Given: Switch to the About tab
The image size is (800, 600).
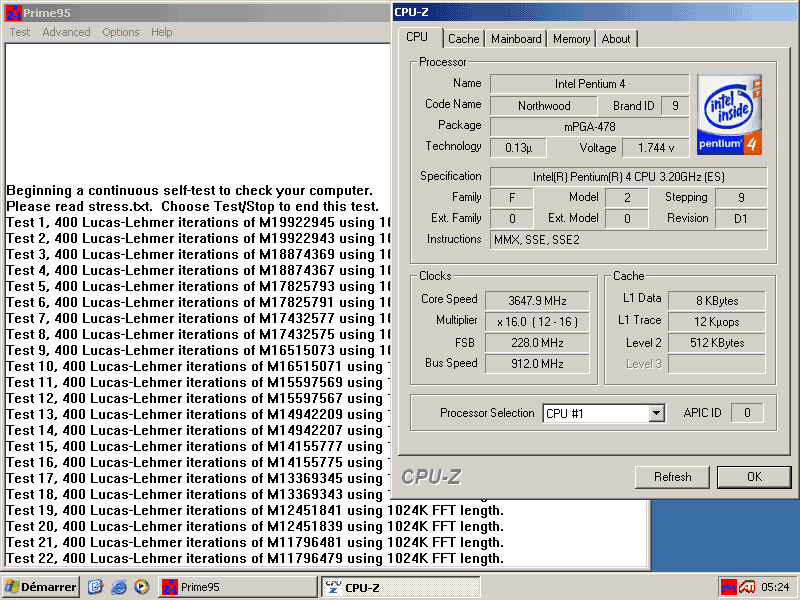Looking at the screenshot, I should point(616,39).
